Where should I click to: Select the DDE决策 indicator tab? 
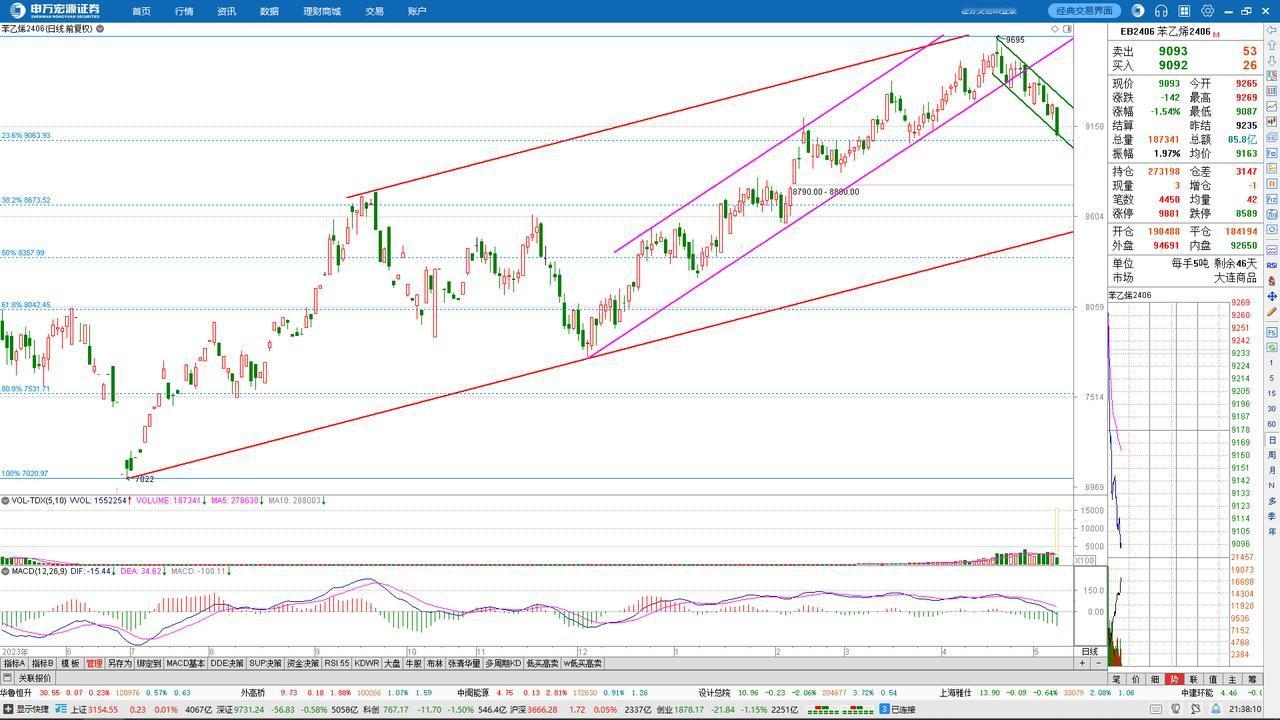tap(227, 663)
